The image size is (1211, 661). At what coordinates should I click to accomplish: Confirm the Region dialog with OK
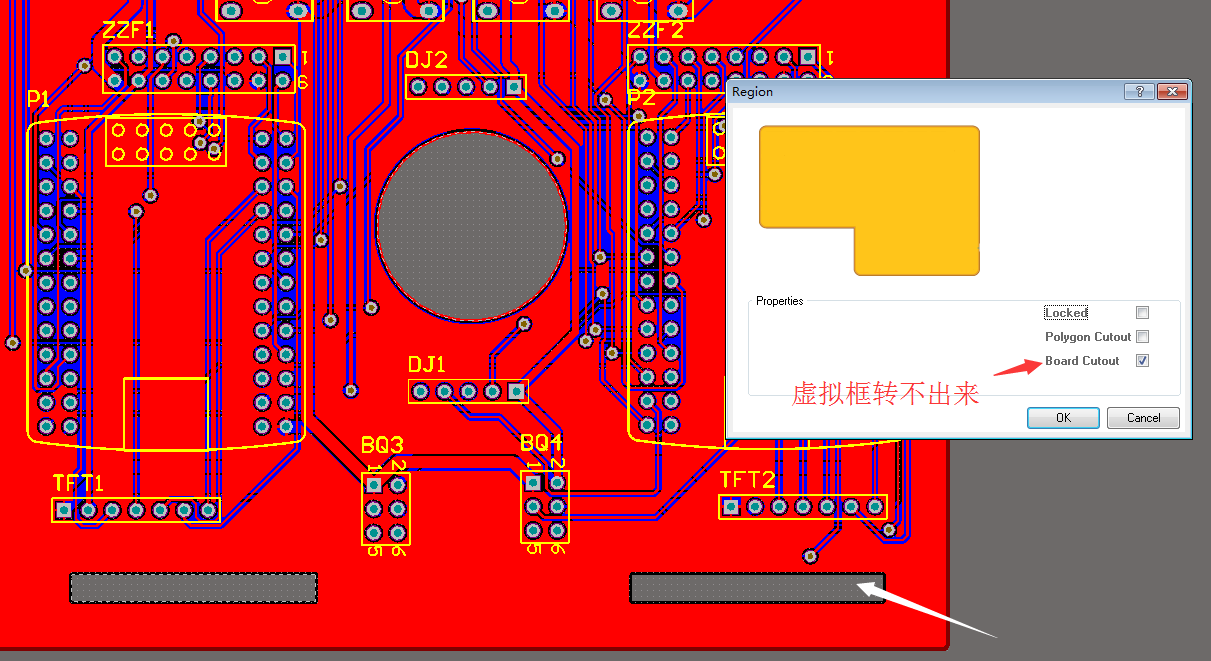(x=1063, y=418)
